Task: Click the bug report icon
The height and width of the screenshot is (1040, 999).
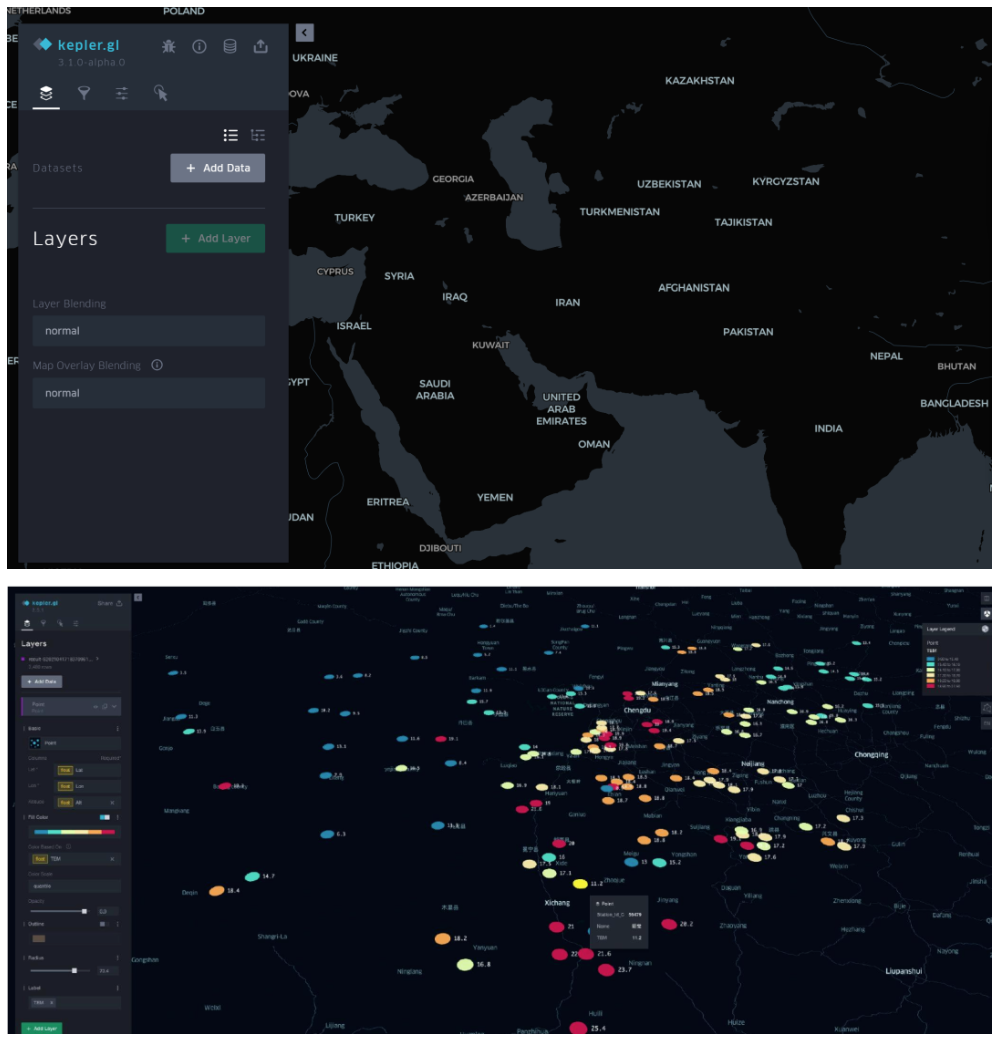Action: pos(169,46)
